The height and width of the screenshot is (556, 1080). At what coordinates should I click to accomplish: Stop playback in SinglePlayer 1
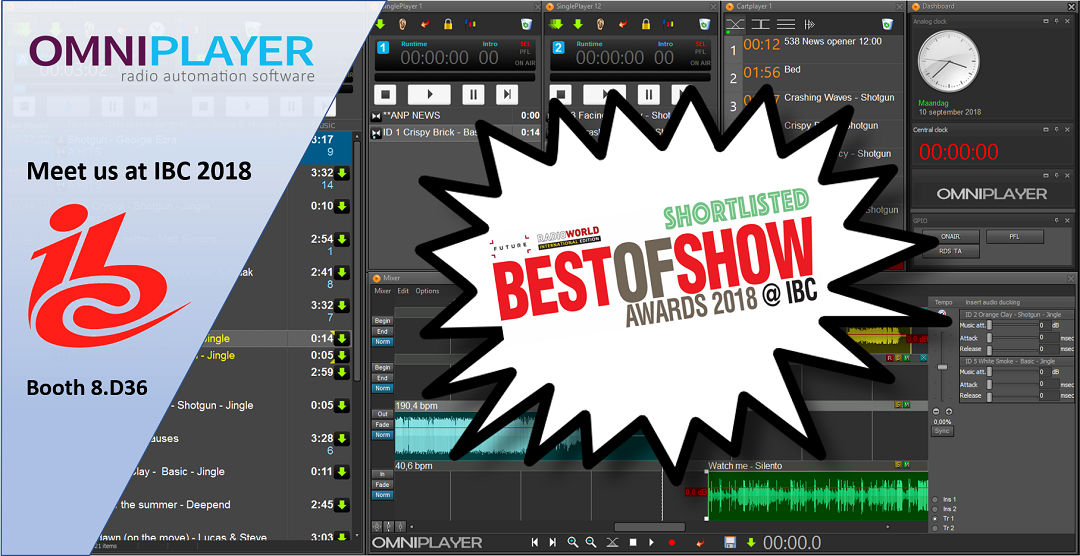pyautogui.click(x=386, y=94)
